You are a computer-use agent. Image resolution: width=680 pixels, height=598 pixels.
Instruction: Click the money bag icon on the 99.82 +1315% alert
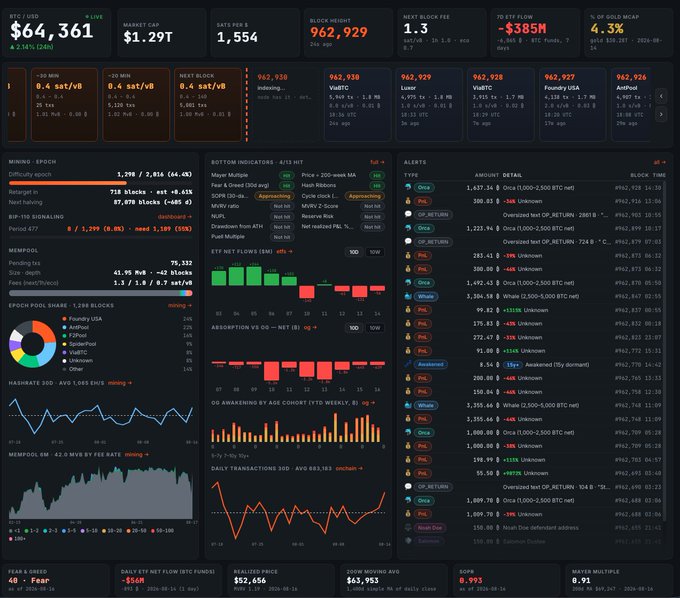tap(408, 310)
